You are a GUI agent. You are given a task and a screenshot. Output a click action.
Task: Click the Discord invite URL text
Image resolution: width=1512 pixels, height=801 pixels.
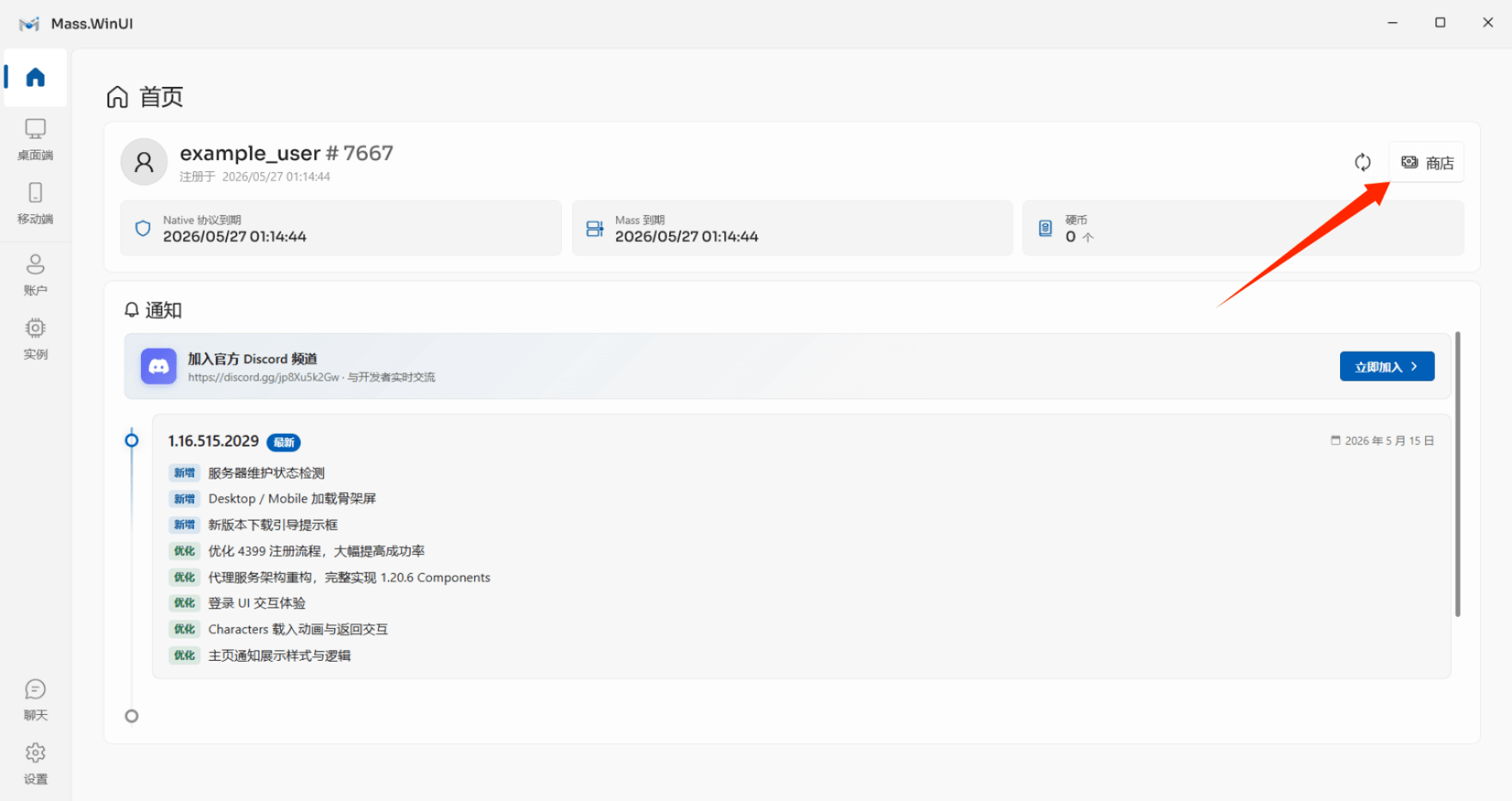(263, 377)
